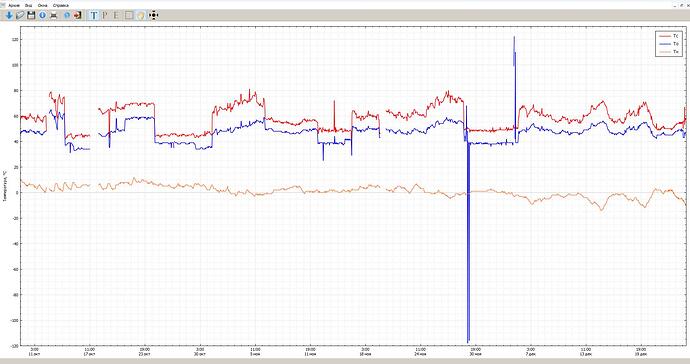This screenshot has height=364, width=690.
Task: Toggle the T temperature chart mode
Action: pyautogui.click(x=94, y=15)
